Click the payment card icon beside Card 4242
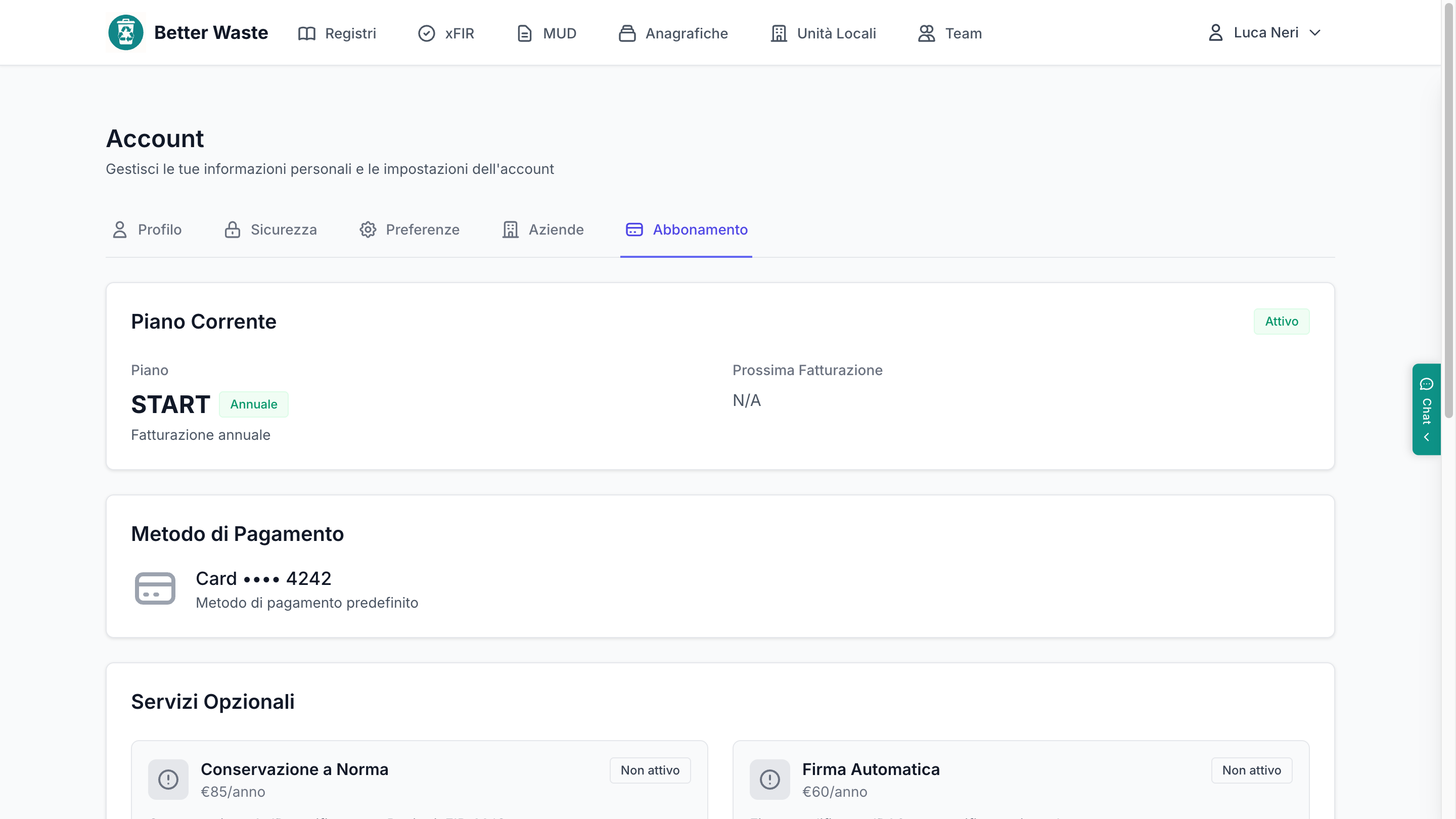This screenshot has width=1456, height=819. pos(155,588)
